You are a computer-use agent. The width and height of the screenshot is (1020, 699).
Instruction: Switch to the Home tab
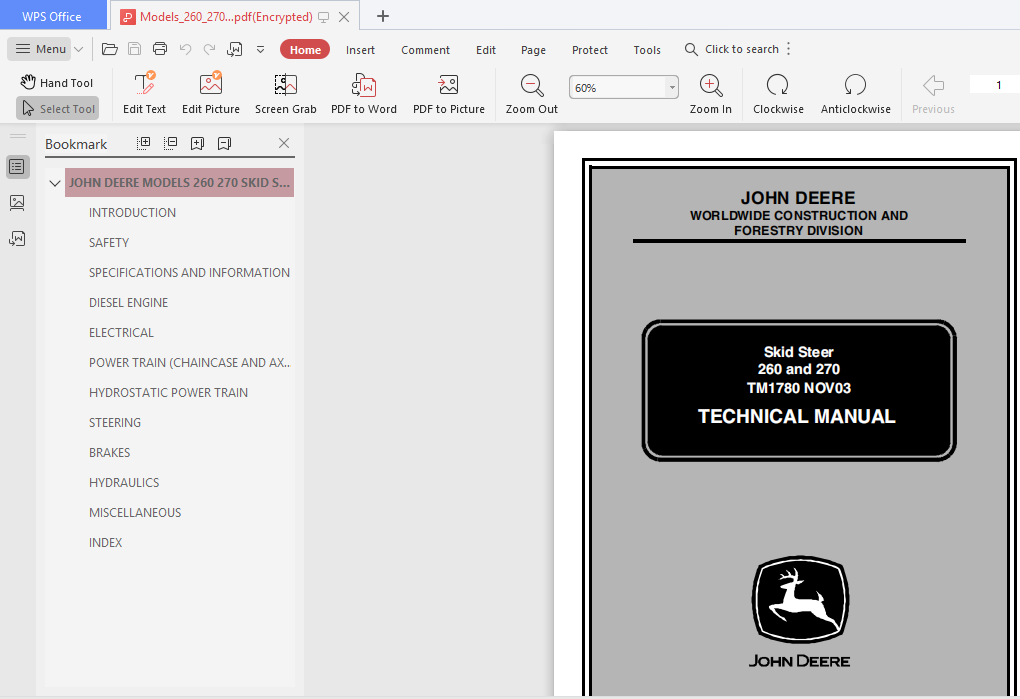[305, 49]
